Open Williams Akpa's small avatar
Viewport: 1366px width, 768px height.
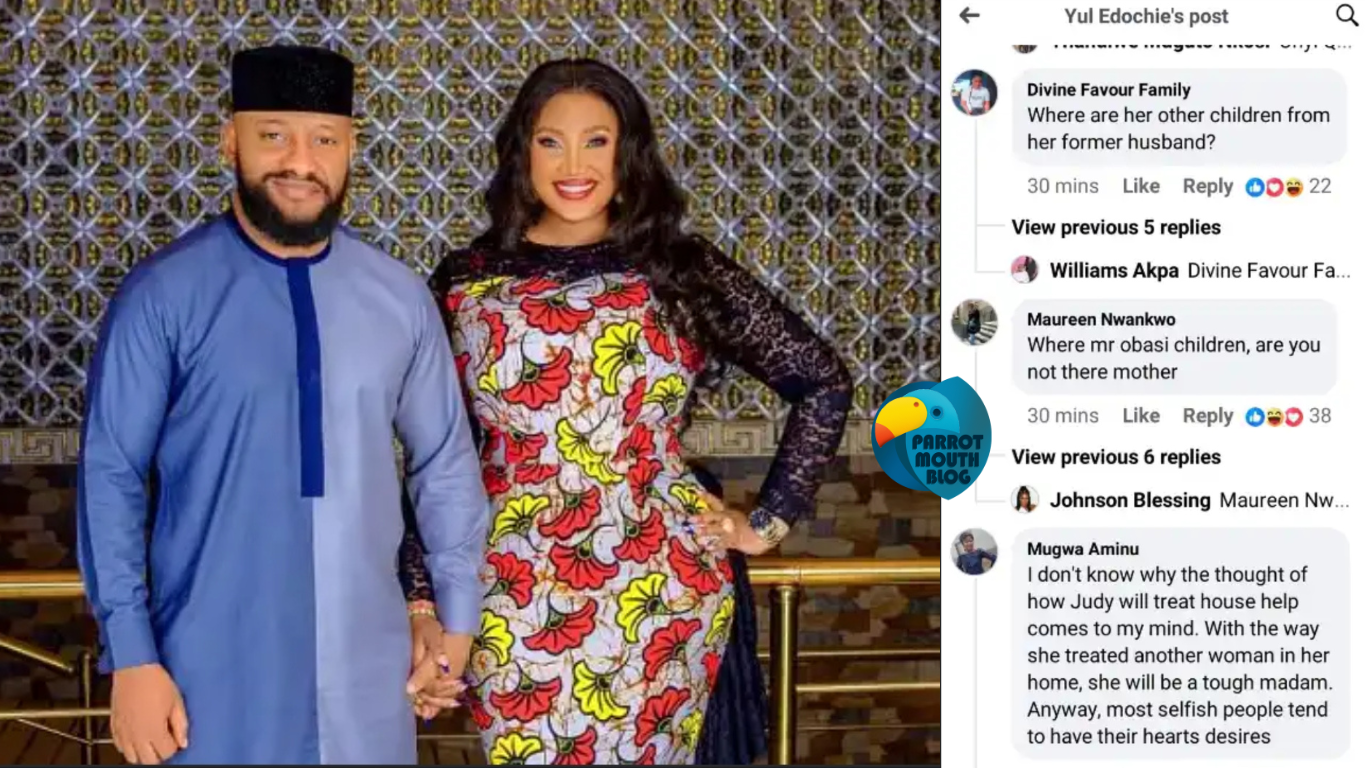(x=1024, y=270)
